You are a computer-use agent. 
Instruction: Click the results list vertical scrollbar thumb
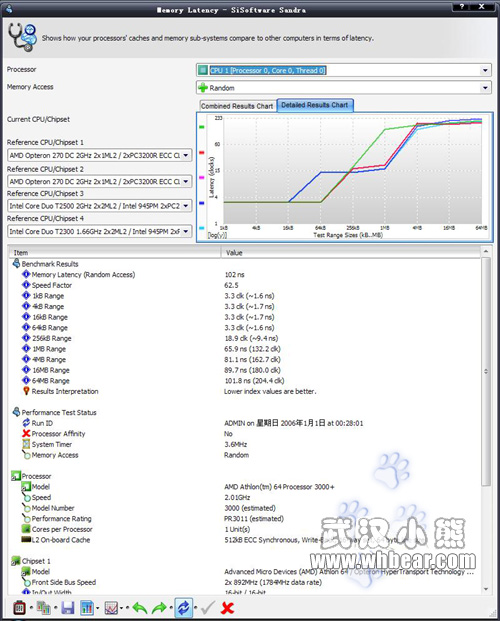486,371
